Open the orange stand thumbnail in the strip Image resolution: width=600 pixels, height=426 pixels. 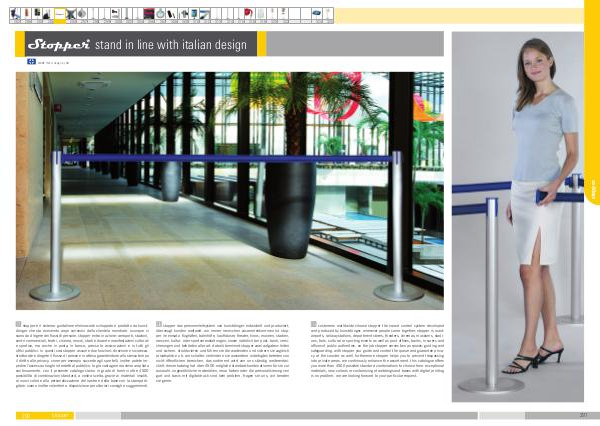pyautogui.click(x=26, y=15)
